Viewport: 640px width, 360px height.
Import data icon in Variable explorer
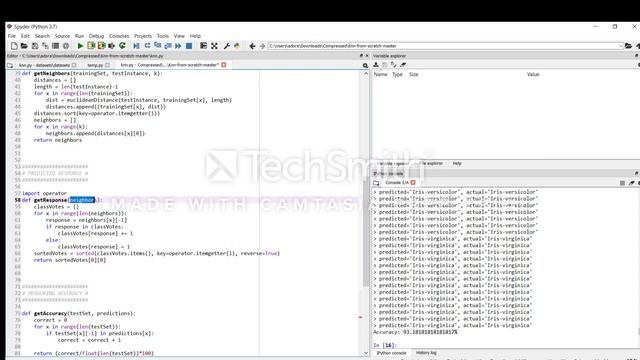[376, 65]
